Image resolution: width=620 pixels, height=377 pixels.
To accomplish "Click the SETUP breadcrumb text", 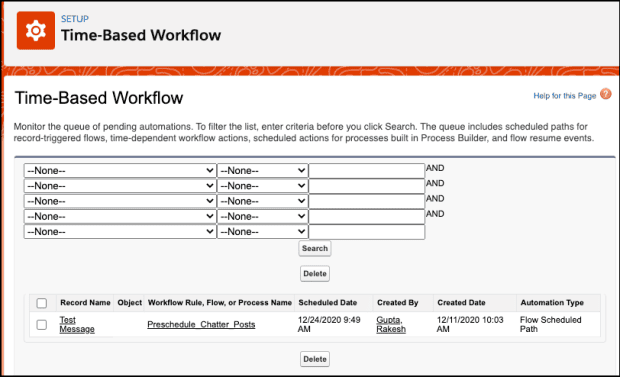I will 75,19.
